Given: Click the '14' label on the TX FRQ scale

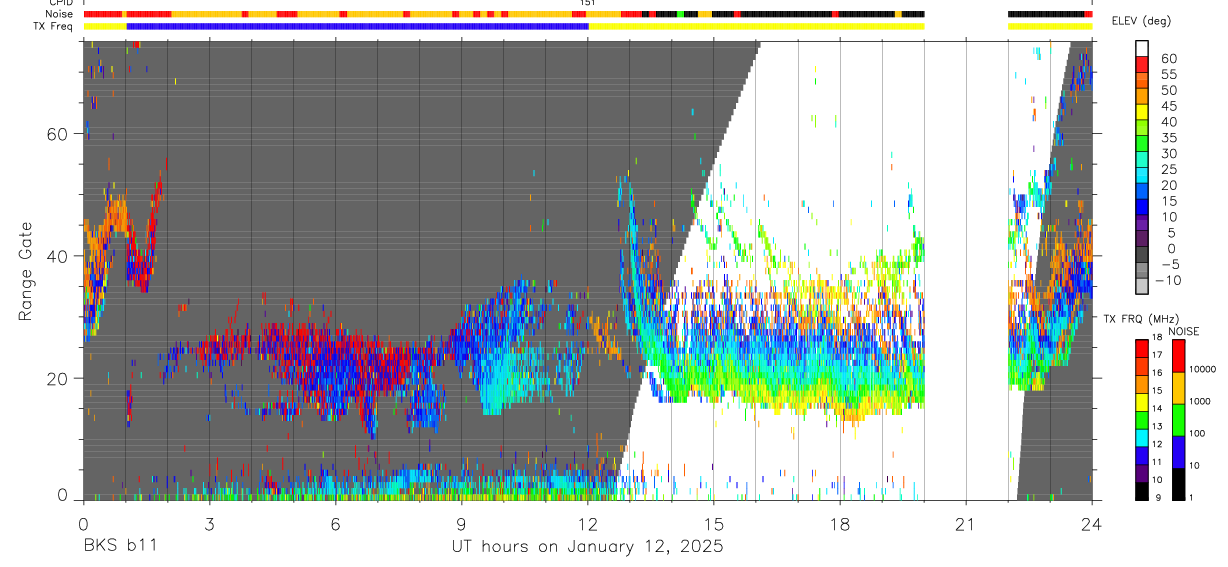Looking at the screenshot, I should click(1157, 409).
